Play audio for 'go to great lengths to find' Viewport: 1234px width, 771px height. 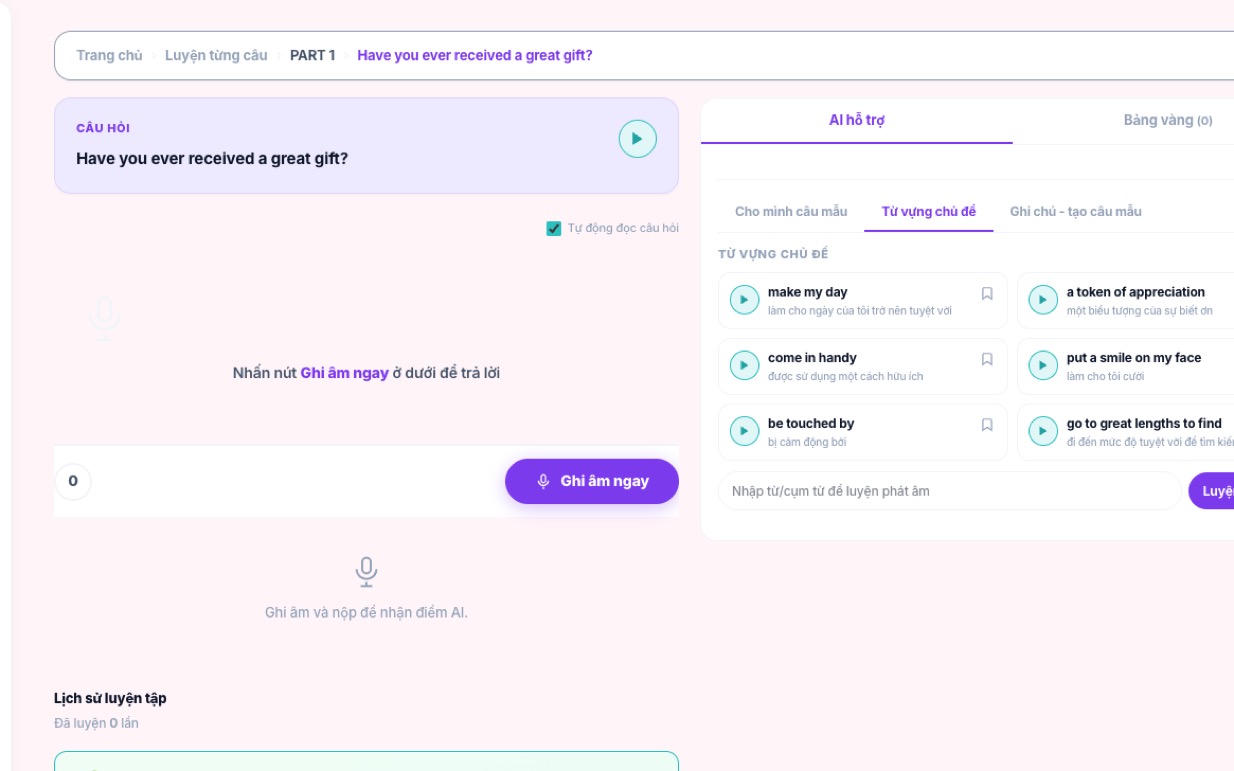(1043, 431)
